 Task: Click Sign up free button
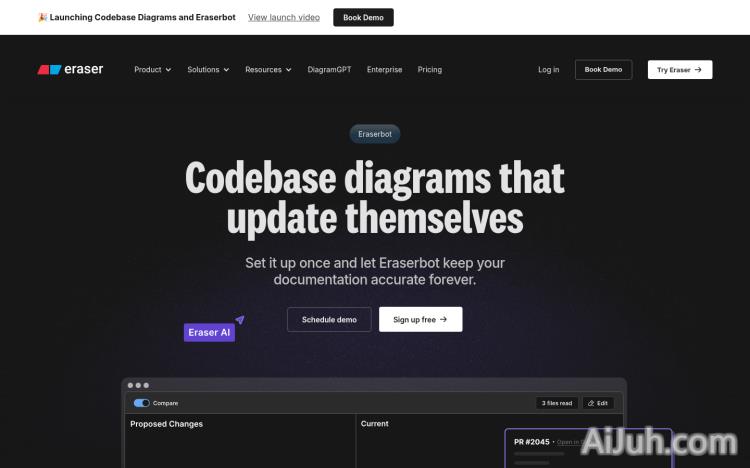pos(420,320)
